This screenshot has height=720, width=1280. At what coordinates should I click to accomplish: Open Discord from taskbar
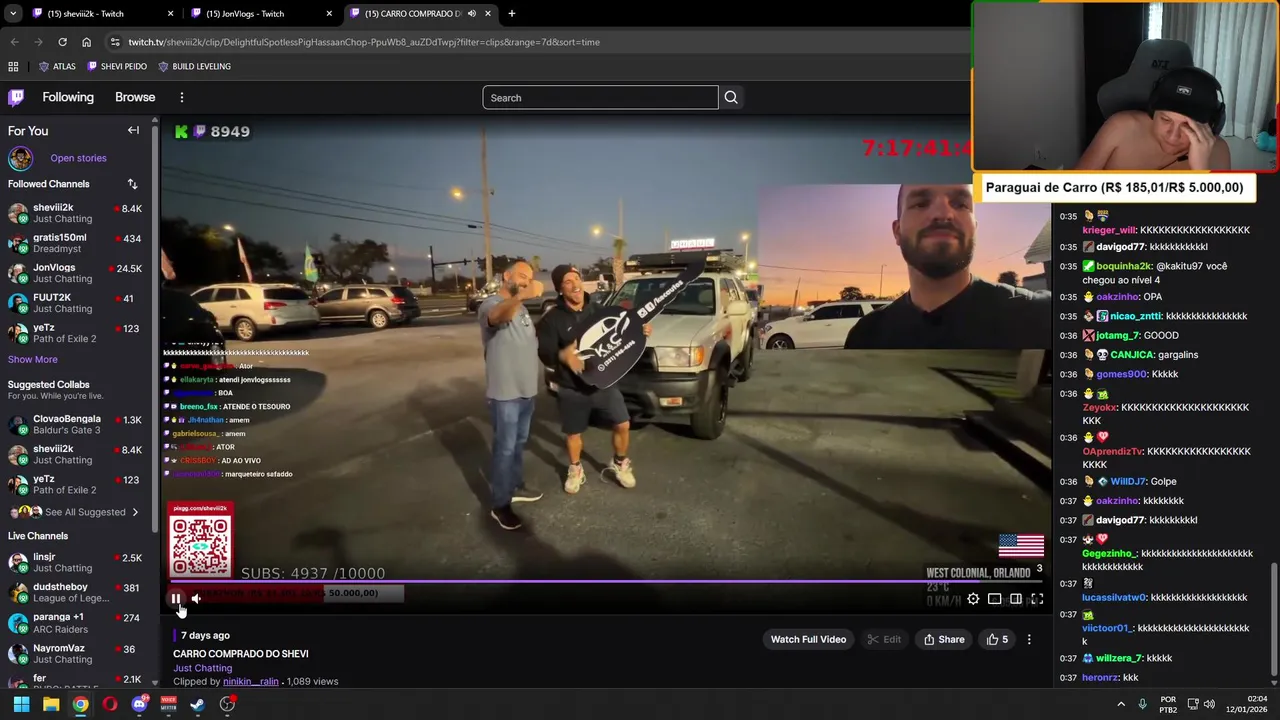pyautogui.click(x=139, y=704)
